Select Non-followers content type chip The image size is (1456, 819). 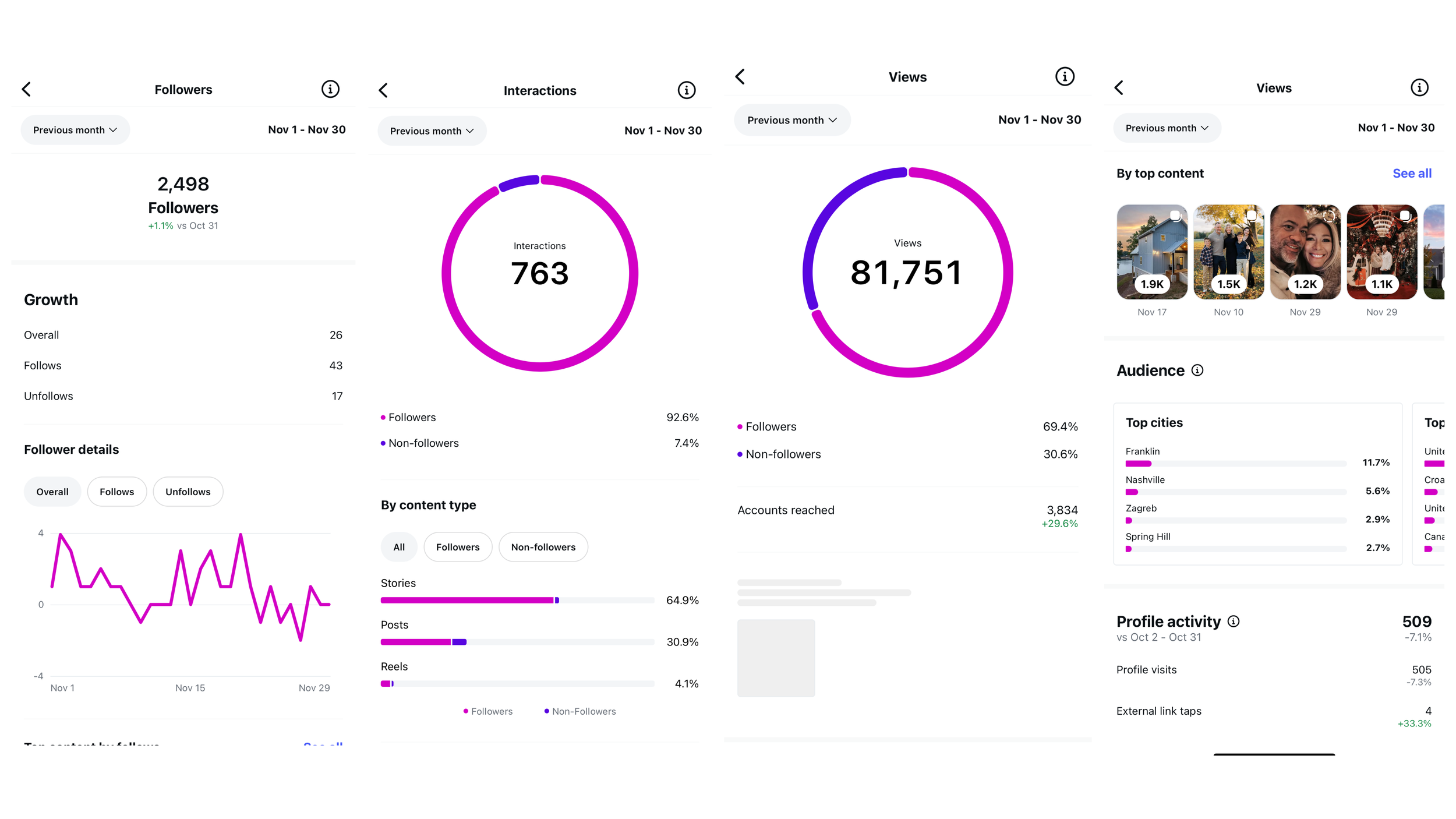(543, 547)
